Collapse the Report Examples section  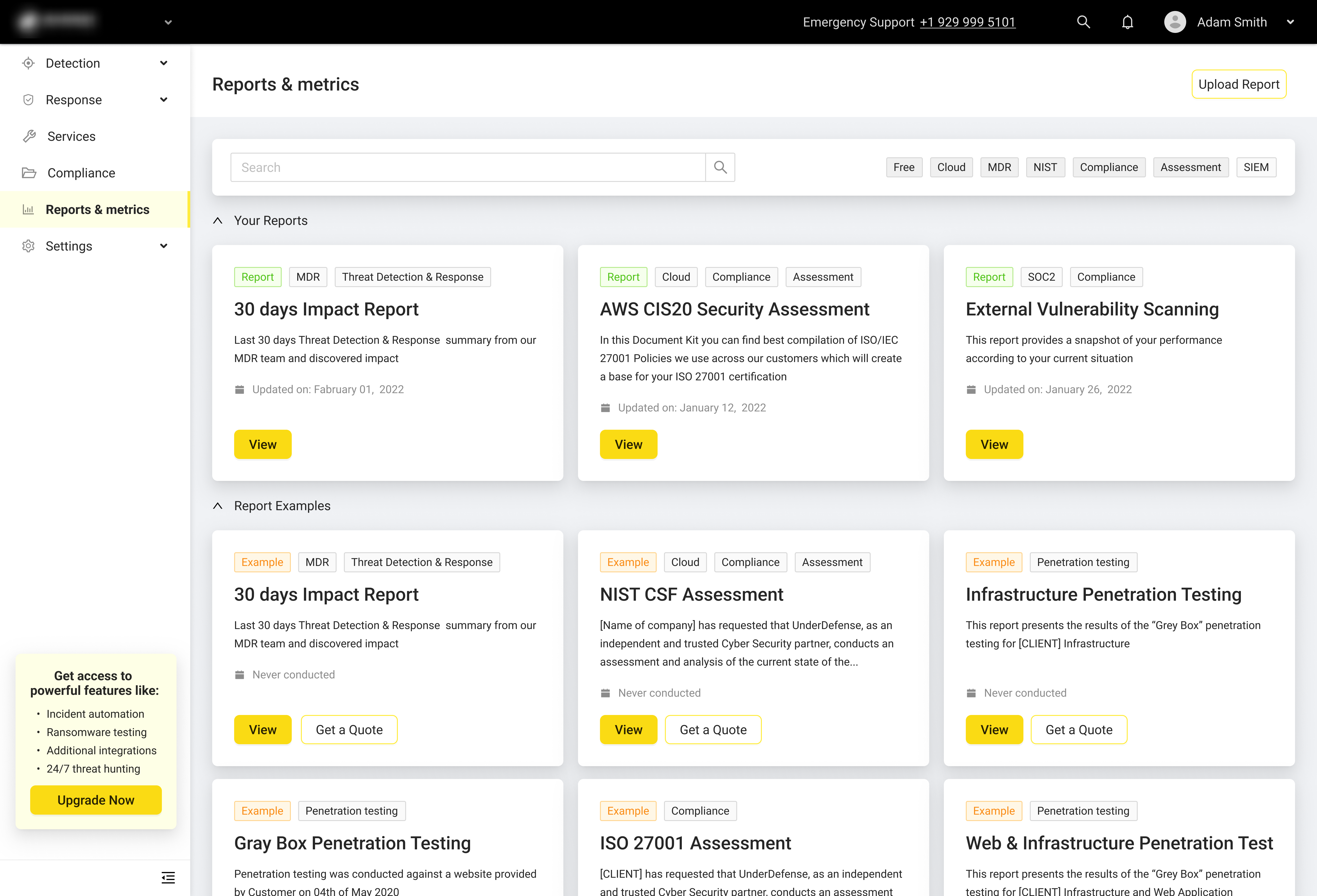[x=218, y=506]
